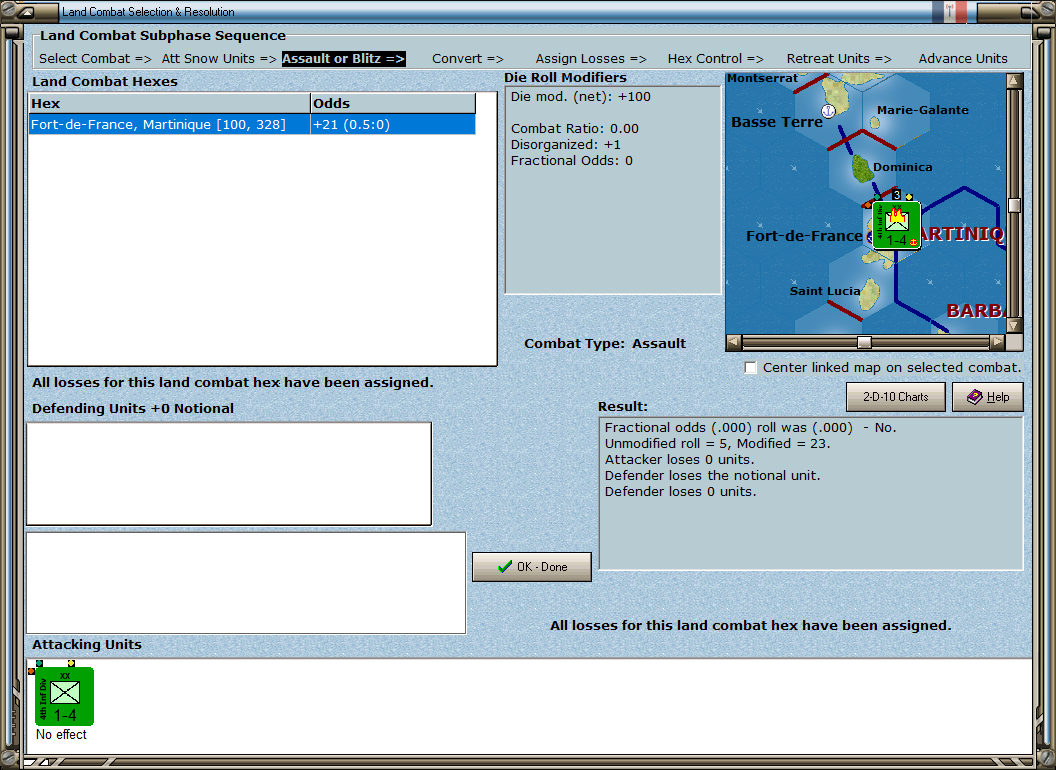The image size is (1056, 770).
Task: Click the map's vertical scrollbar up arrow
Action: (x=1014, y=82)
